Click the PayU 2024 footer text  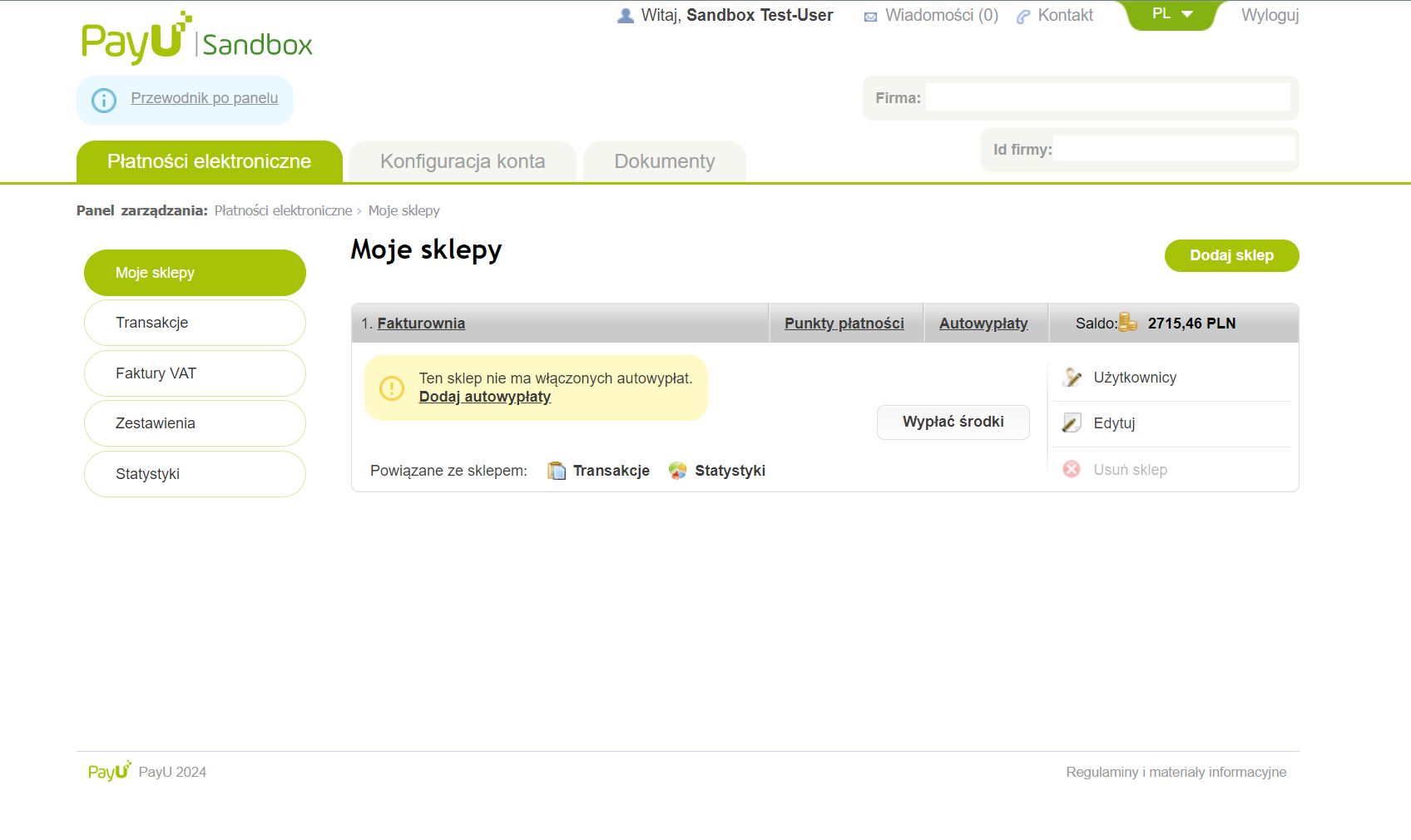[172, 772]
